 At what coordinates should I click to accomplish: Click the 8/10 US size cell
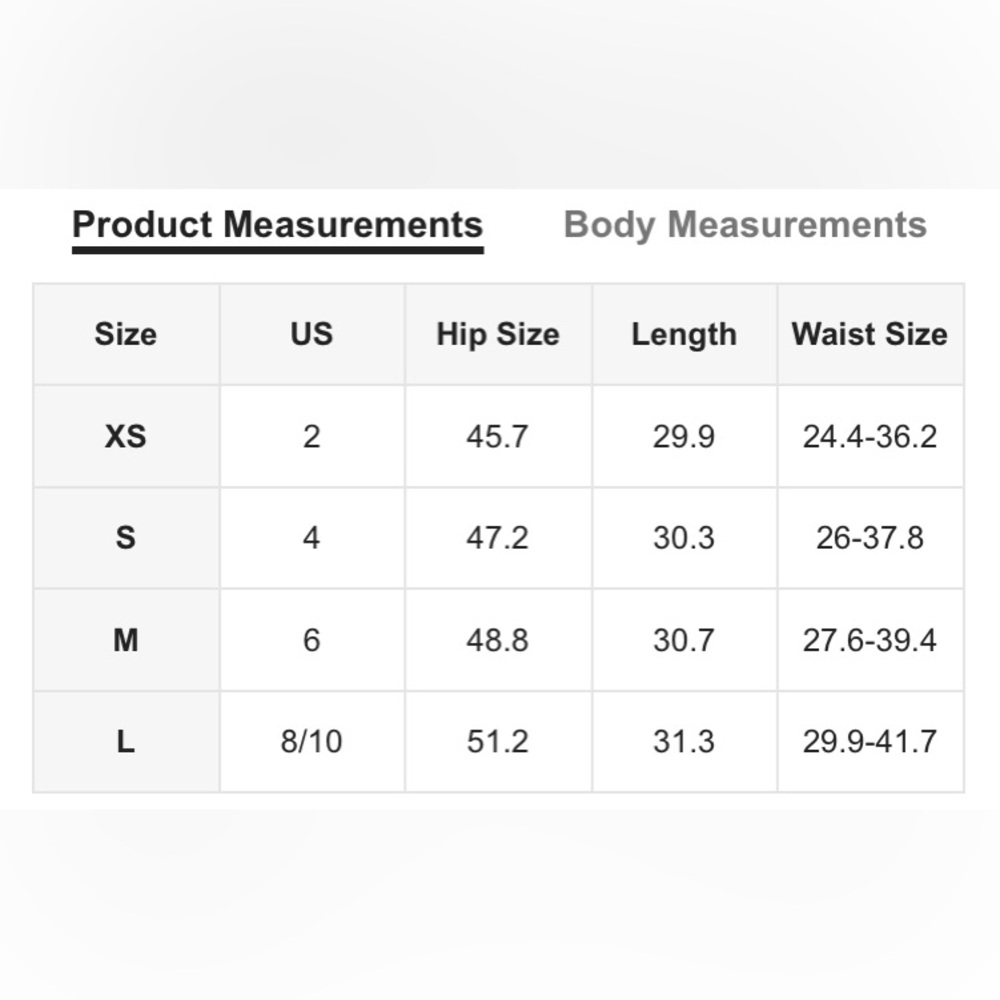[312, 742]
